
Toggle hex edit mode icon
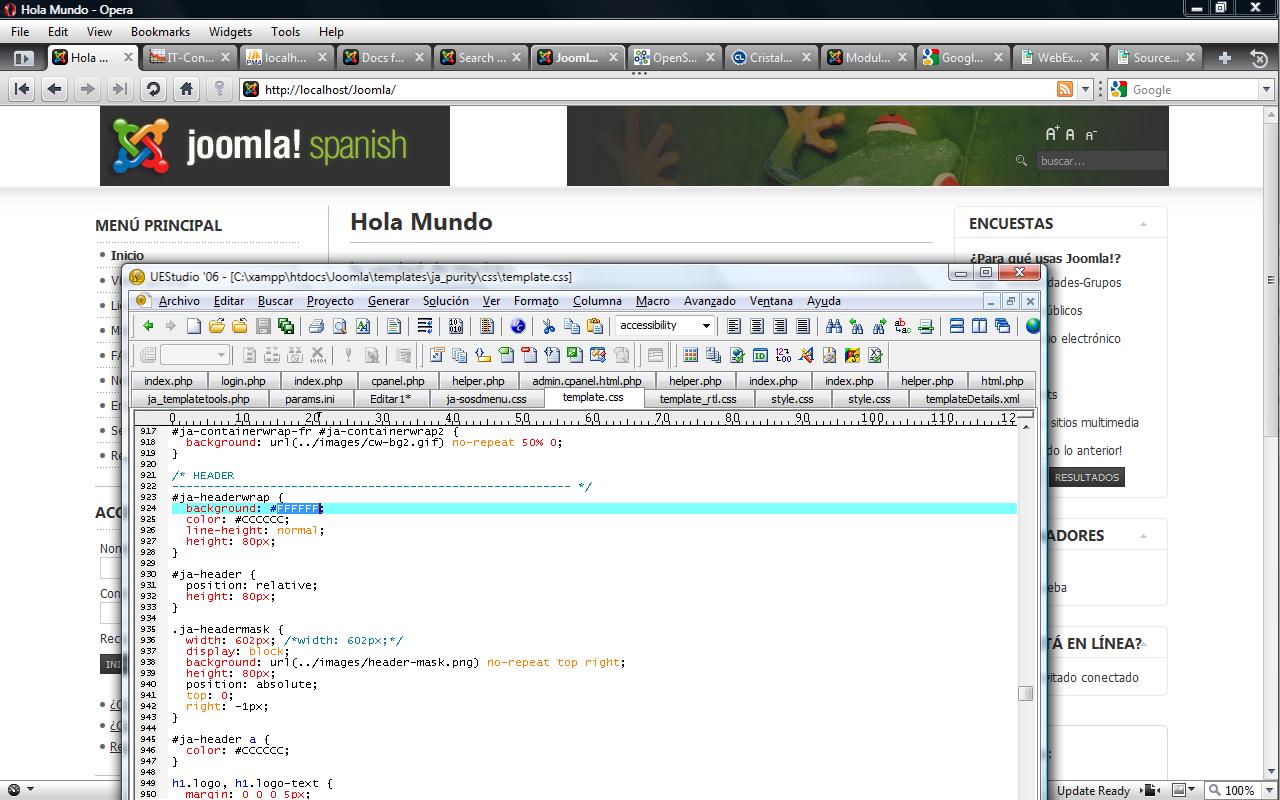pos(456,326)
